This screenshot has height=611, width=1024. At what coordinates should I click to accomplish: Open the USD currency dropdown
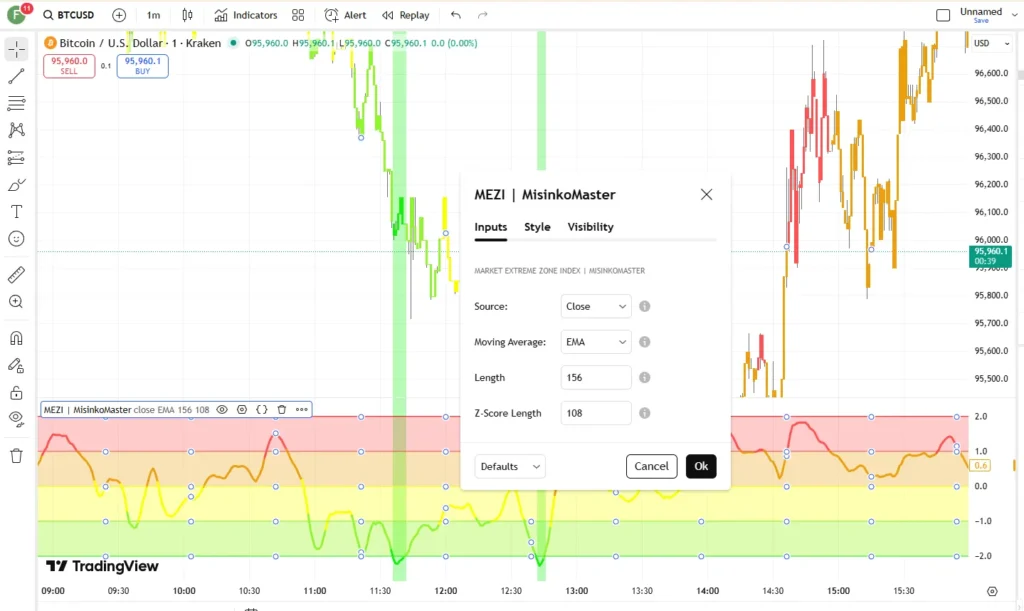tap(991, 43)
